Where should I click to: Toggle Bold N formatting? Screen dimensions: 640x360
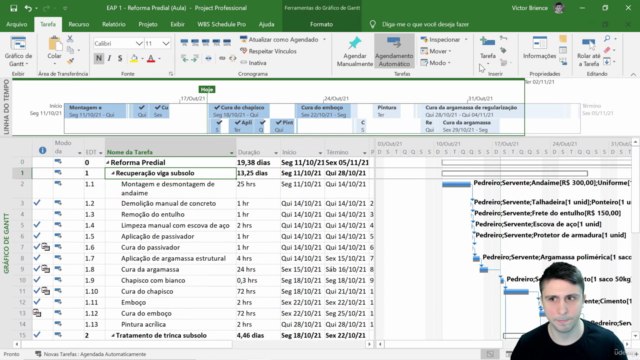(x=98, y=58)
